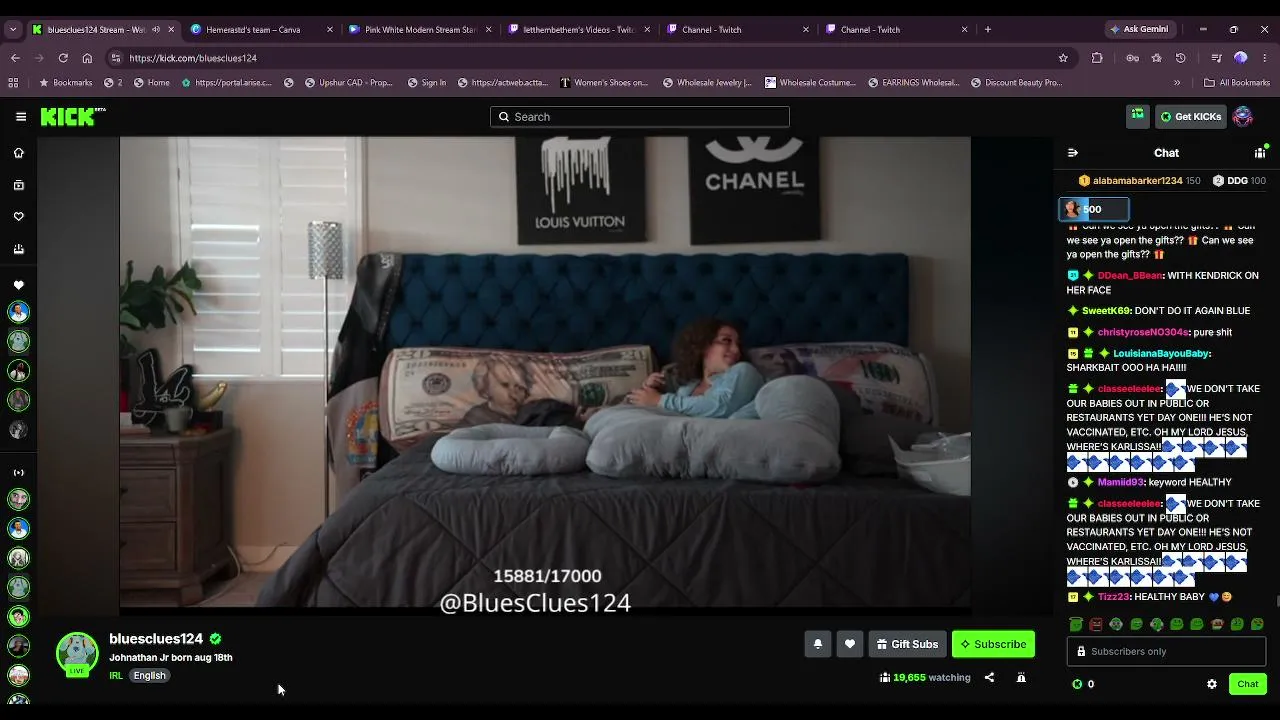The height and width of the screenshot is (720, 1280).
Task: Open the chat users list icon
Action: pyautogui.click(x=1260, y=153)
